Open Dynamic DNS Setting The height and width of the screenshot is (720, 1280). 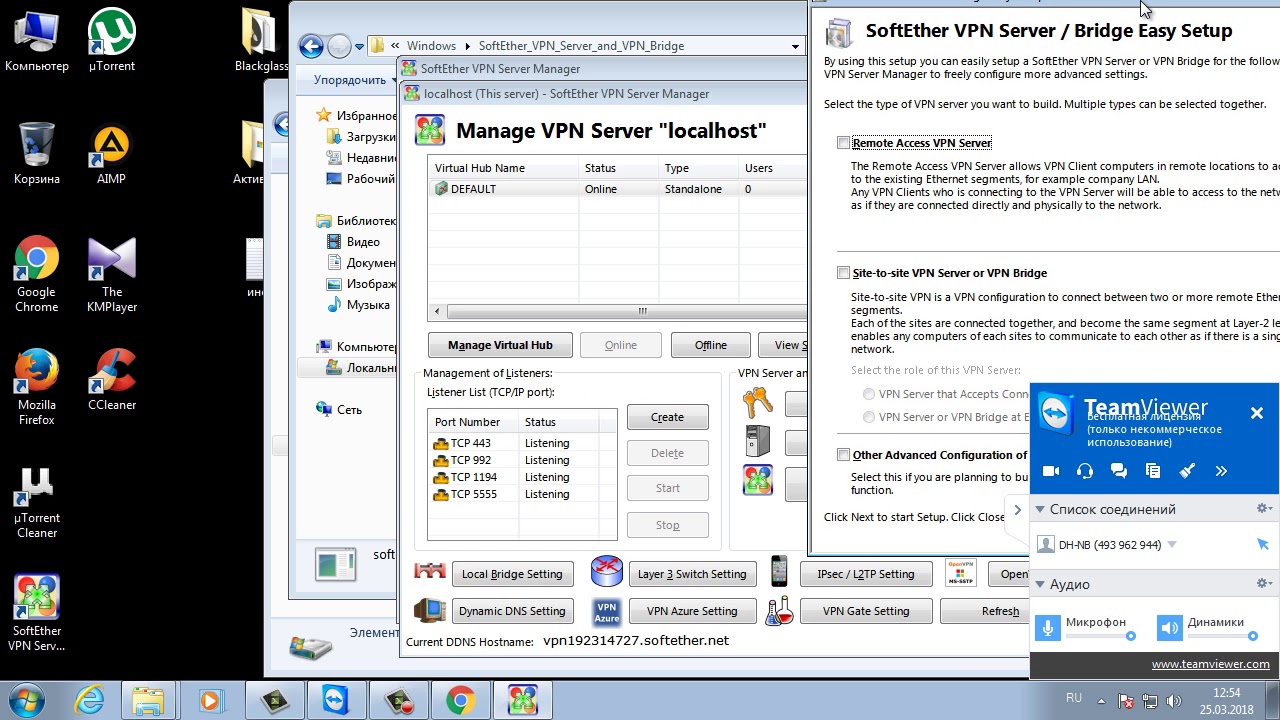(x=512, y=611)
